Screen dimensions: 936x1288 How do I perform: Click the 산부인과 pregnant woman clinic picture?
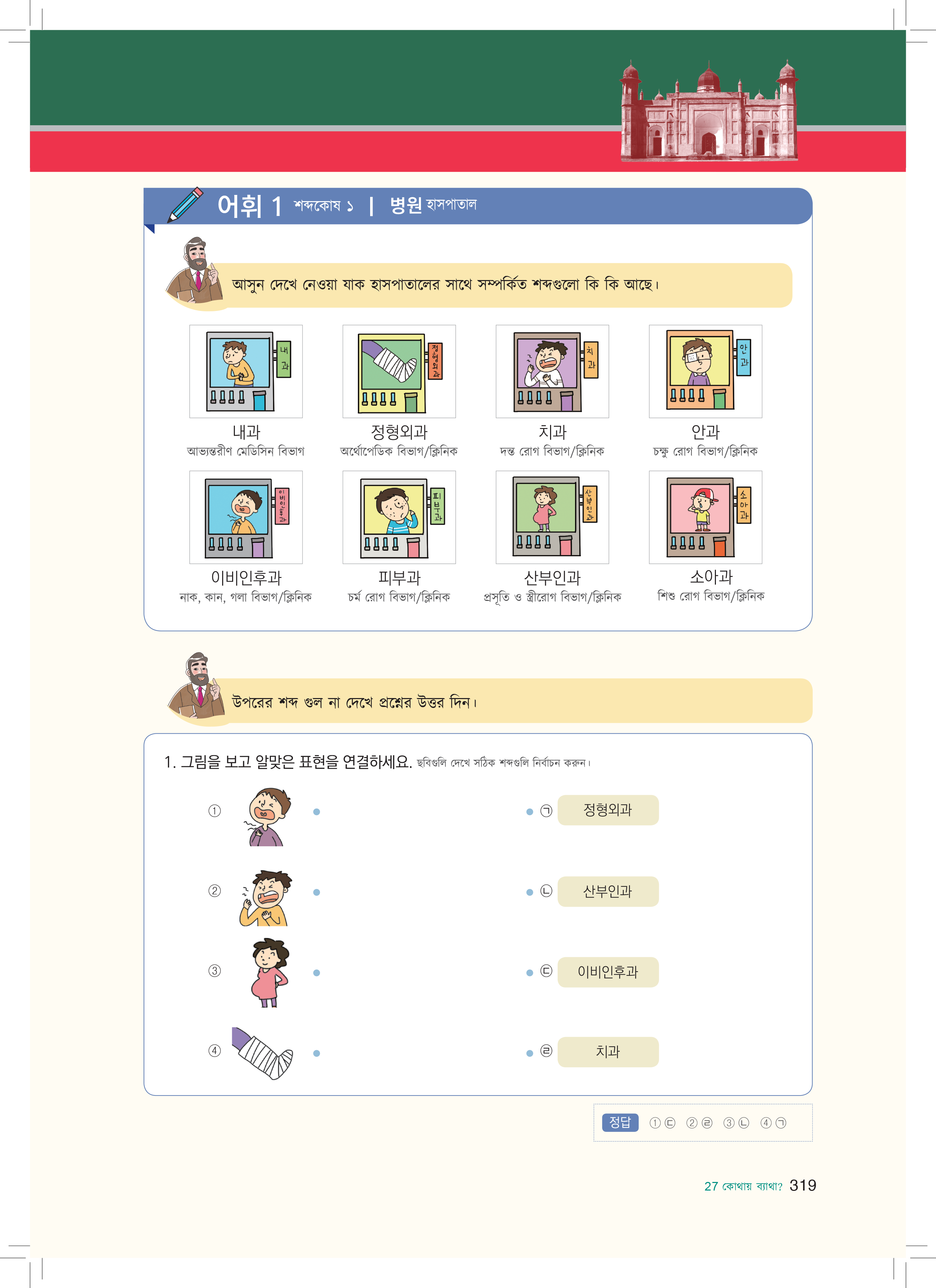click(552, 517)
